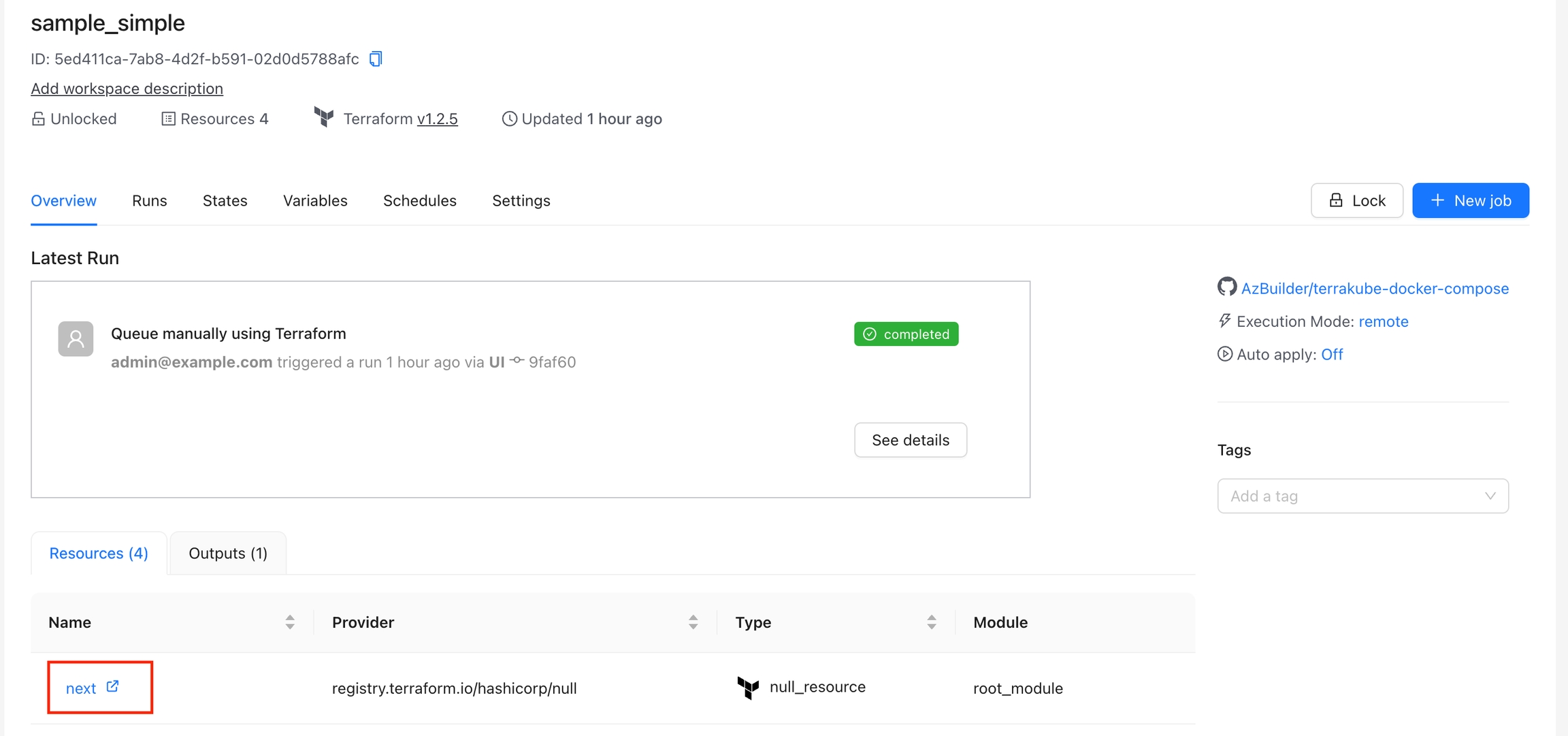Lock the workspace with the Lock button

pyautogui.click(x=1356, y=201)
